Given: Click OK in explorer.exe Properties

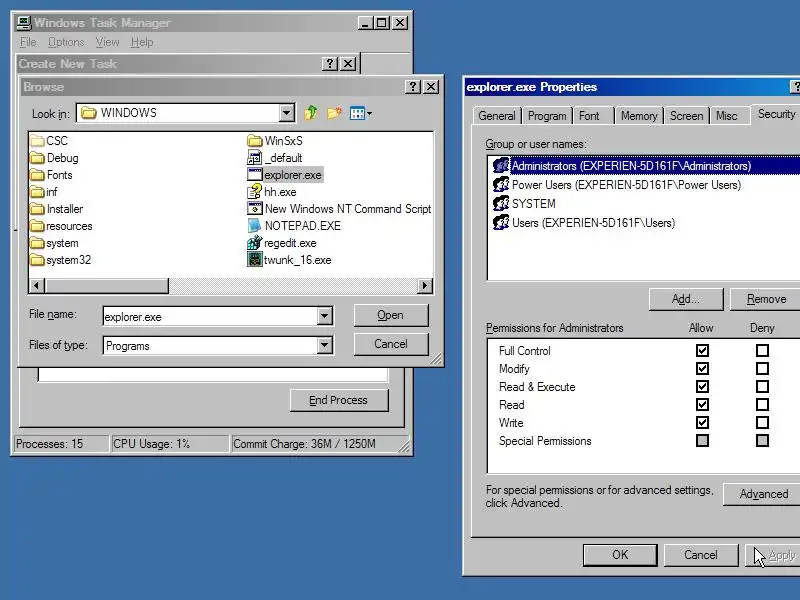Looking at the screenshot, I should (x=620, y=555).
